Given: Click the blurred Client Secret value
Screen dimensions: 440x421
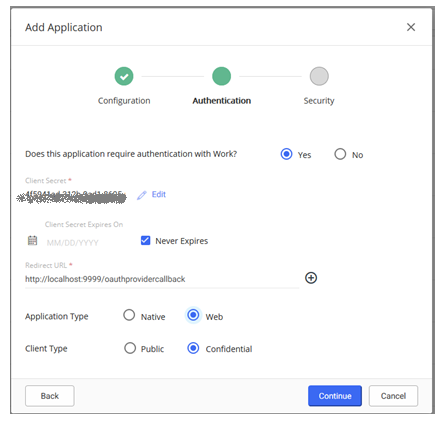Looking at the screenshot, I should pos(72,197).
